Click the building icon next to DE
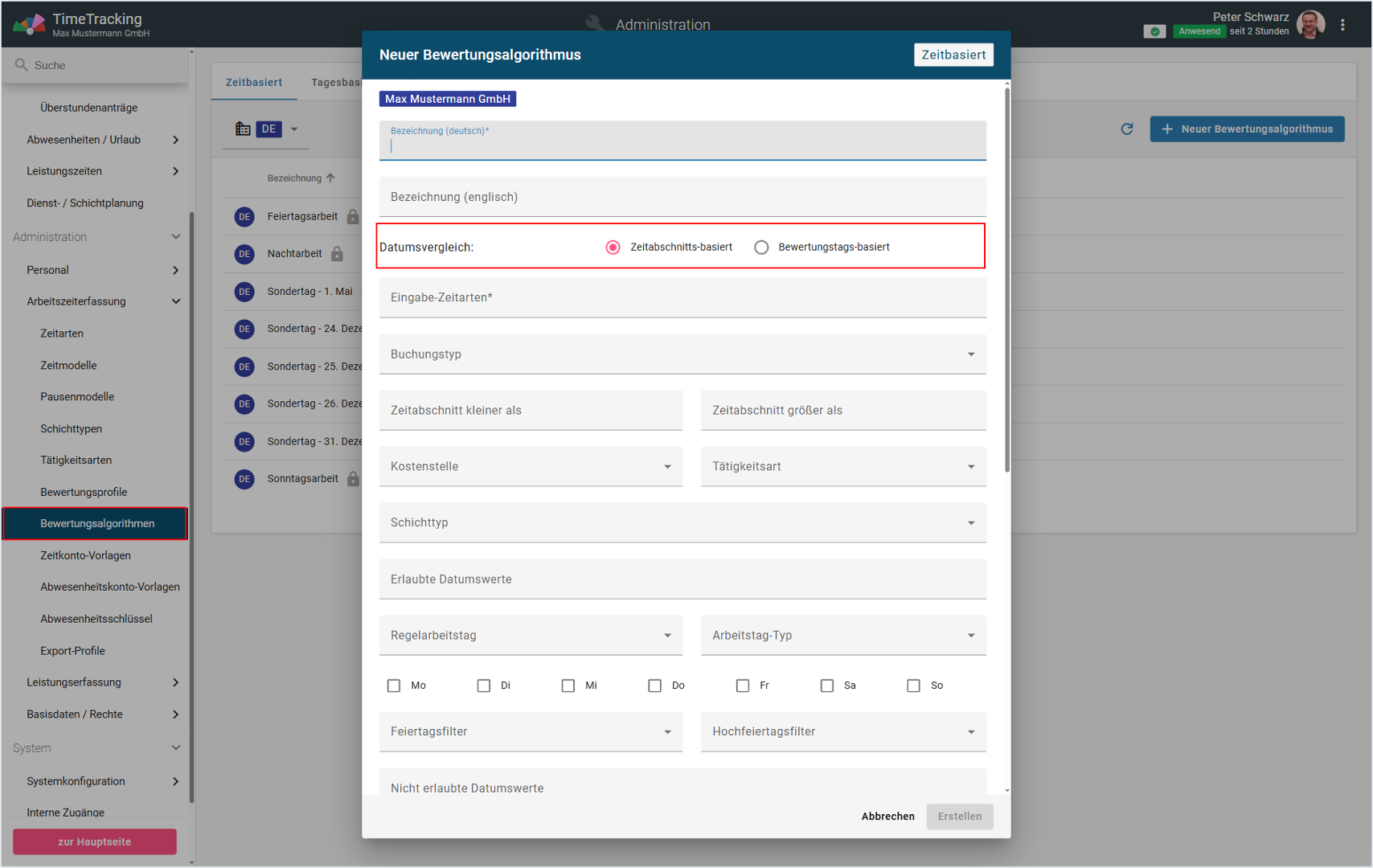This screenshot has width=1373, height=868. tap(243, 129)
